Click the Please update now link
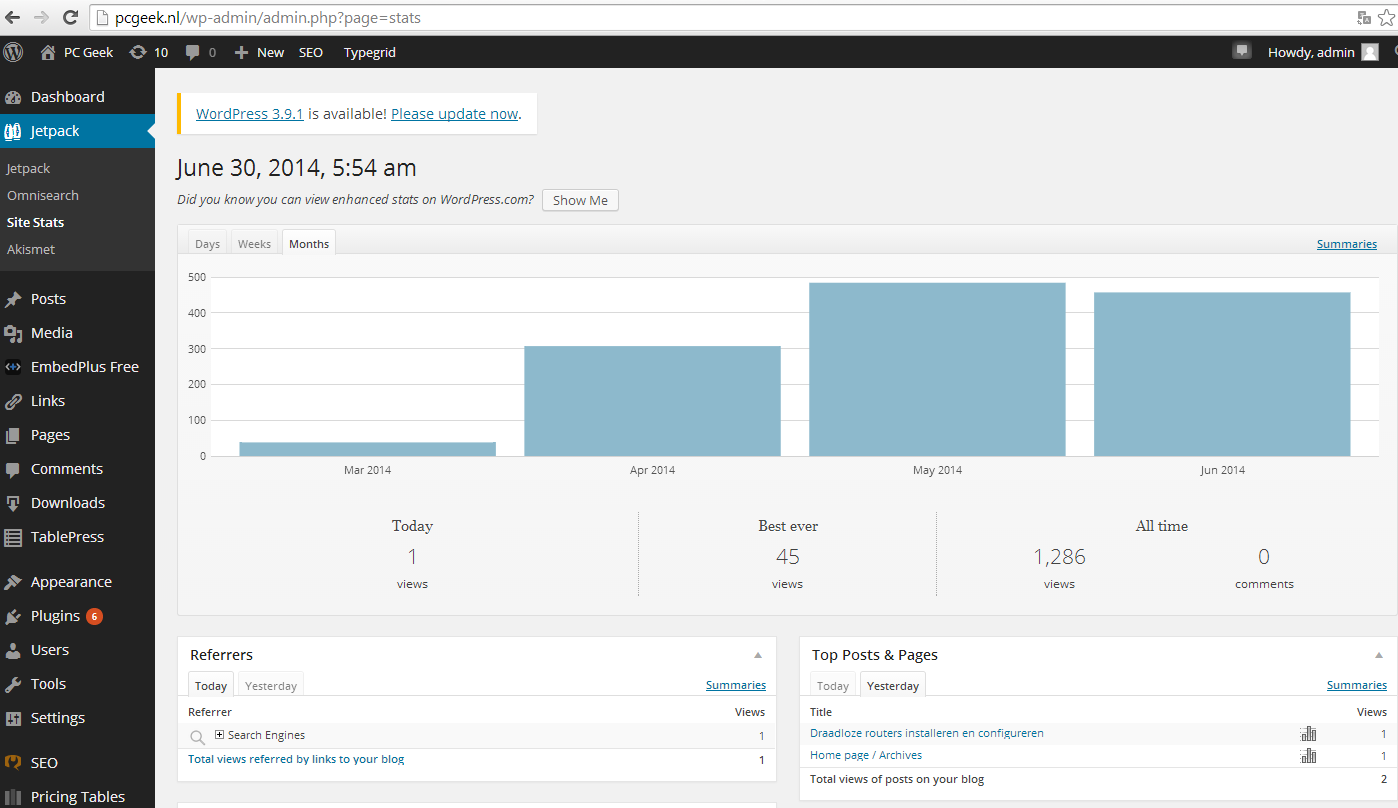Screen dimensions: 1398x808 454,114
